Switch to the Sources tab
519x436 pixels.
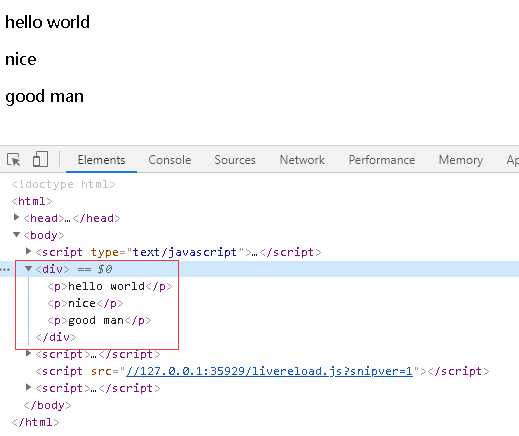[235, 160]
